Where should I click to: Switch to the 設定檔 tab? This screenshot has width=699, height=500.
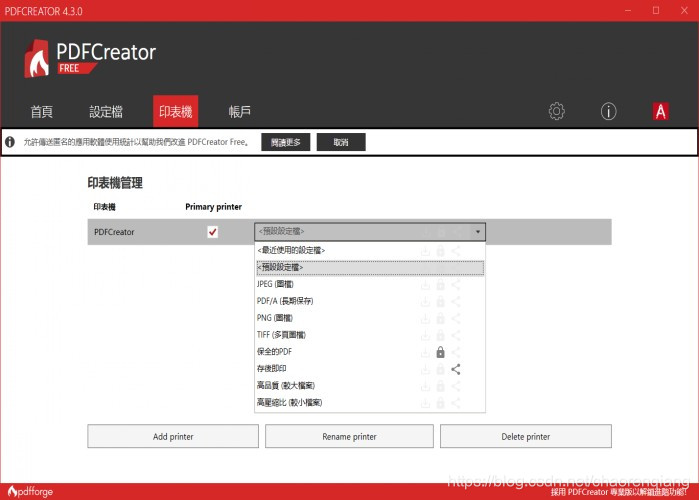106,111
